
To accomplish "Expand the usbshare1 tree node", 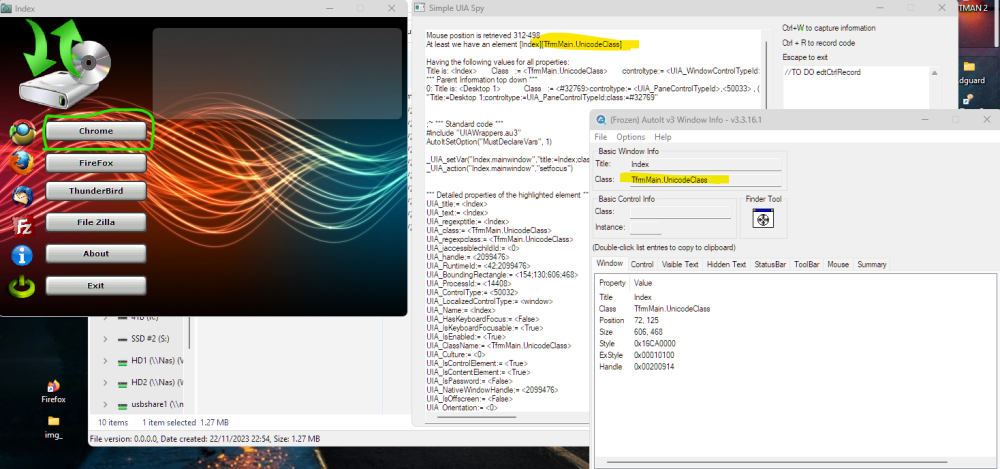I will tap(105, 405).
